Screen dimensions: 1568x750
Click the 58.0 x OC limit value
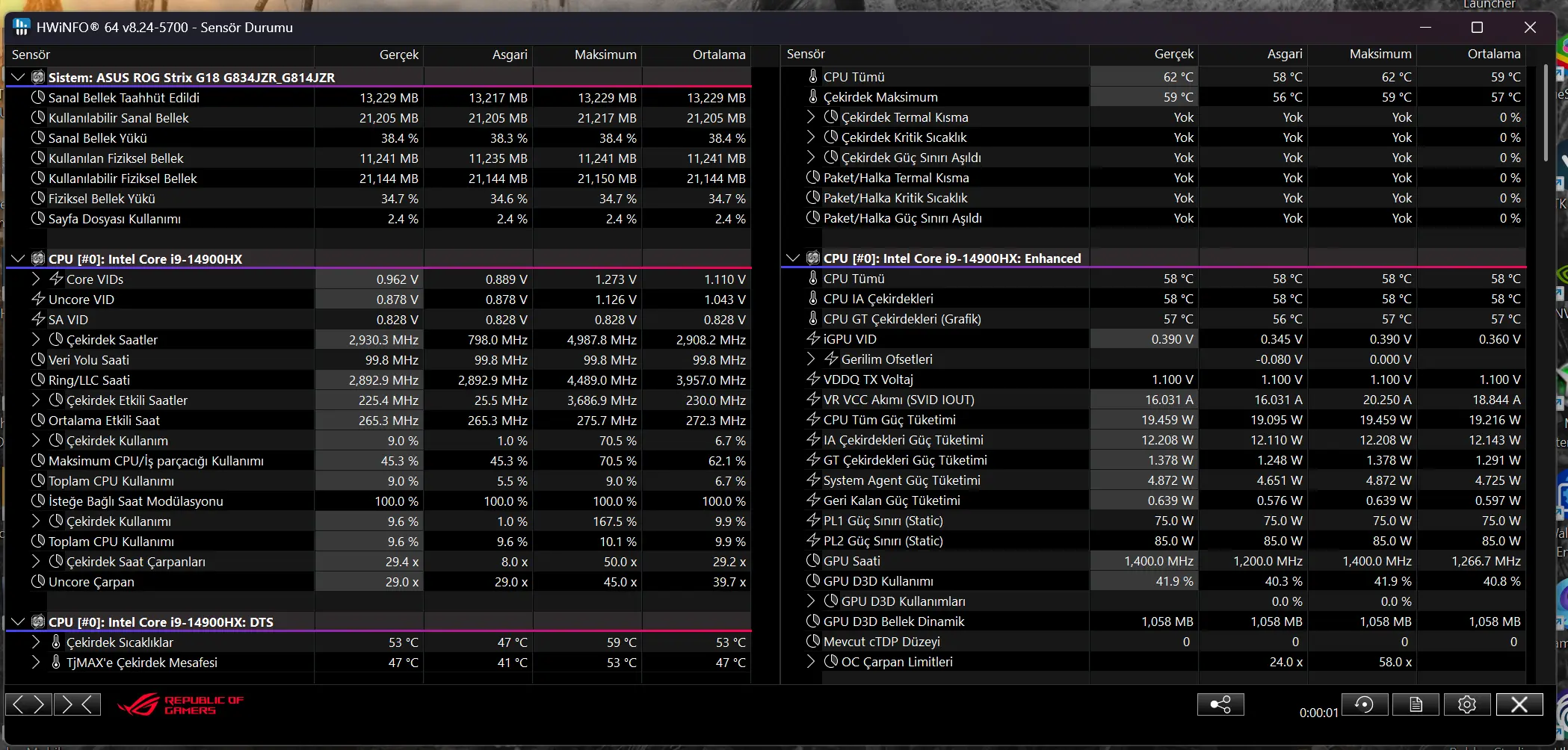[1395, 662]
